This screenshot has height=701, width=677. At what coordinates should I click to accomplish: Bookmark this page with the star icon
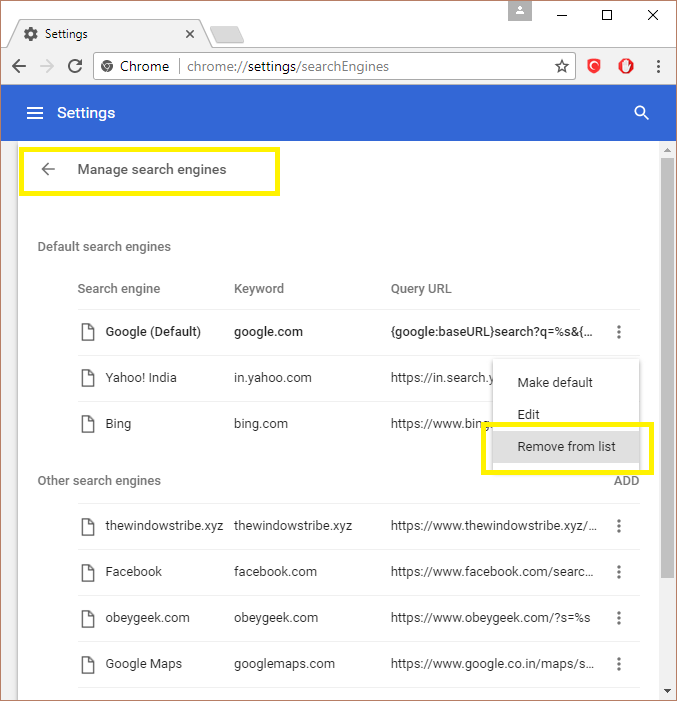(x=562, y=66)
